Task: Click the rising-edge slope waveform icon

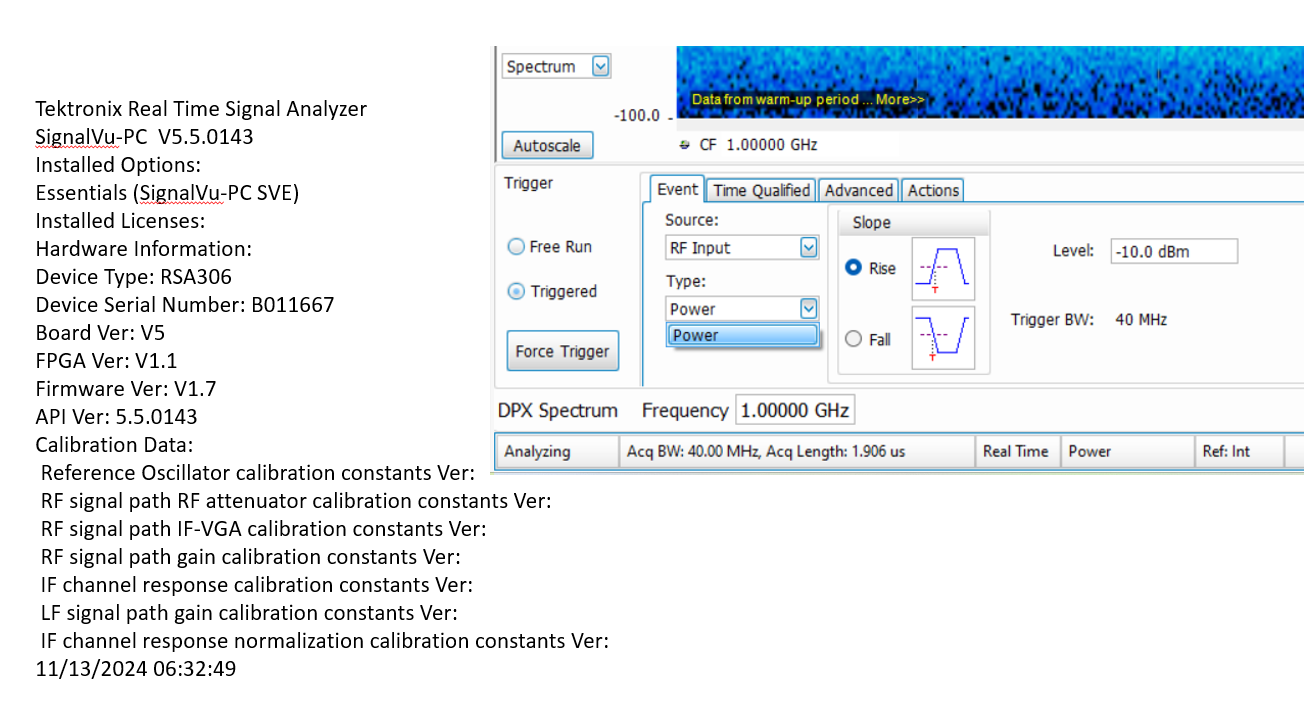Action: 943,269
